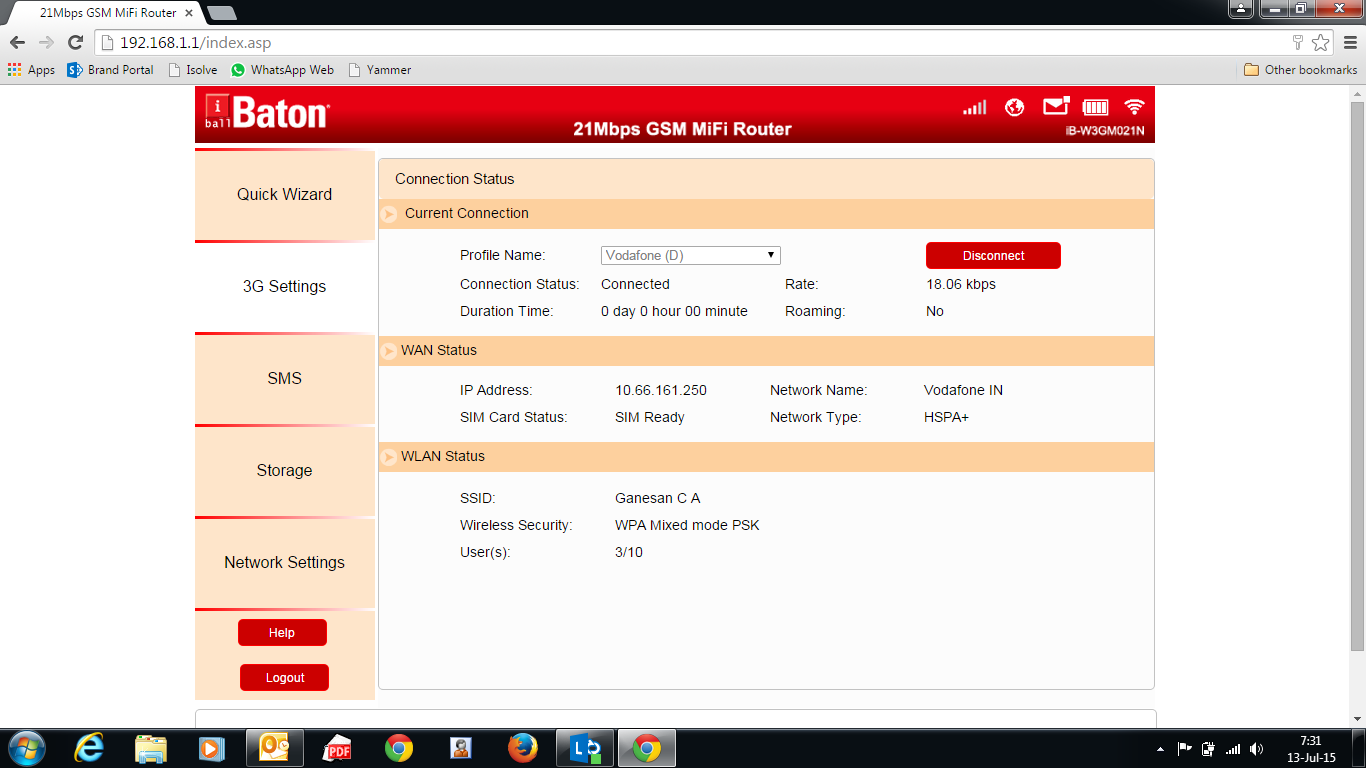Collapse the Current Connection section arrow
The image size is (1366, 768).
click(x=390, y=214)
